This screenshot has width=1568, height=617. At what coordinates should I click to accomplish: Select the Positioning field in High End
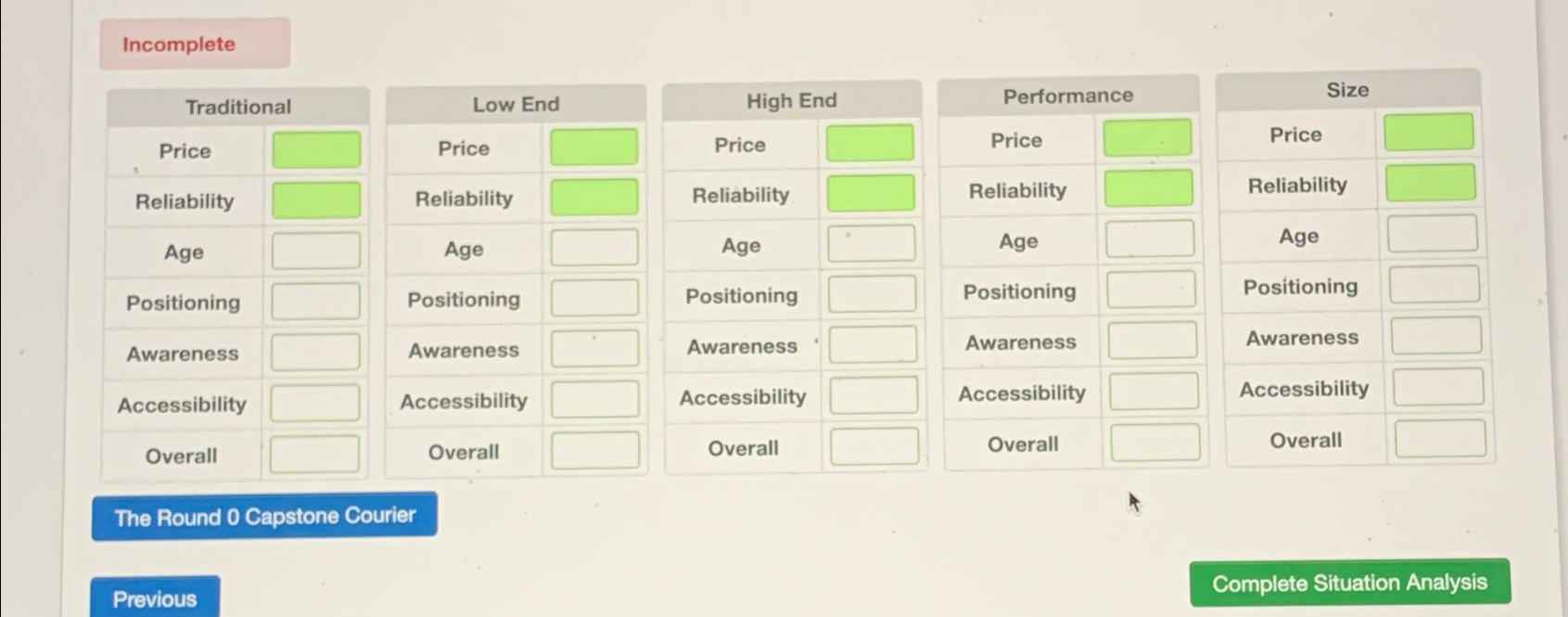click(x=873, y=294)
